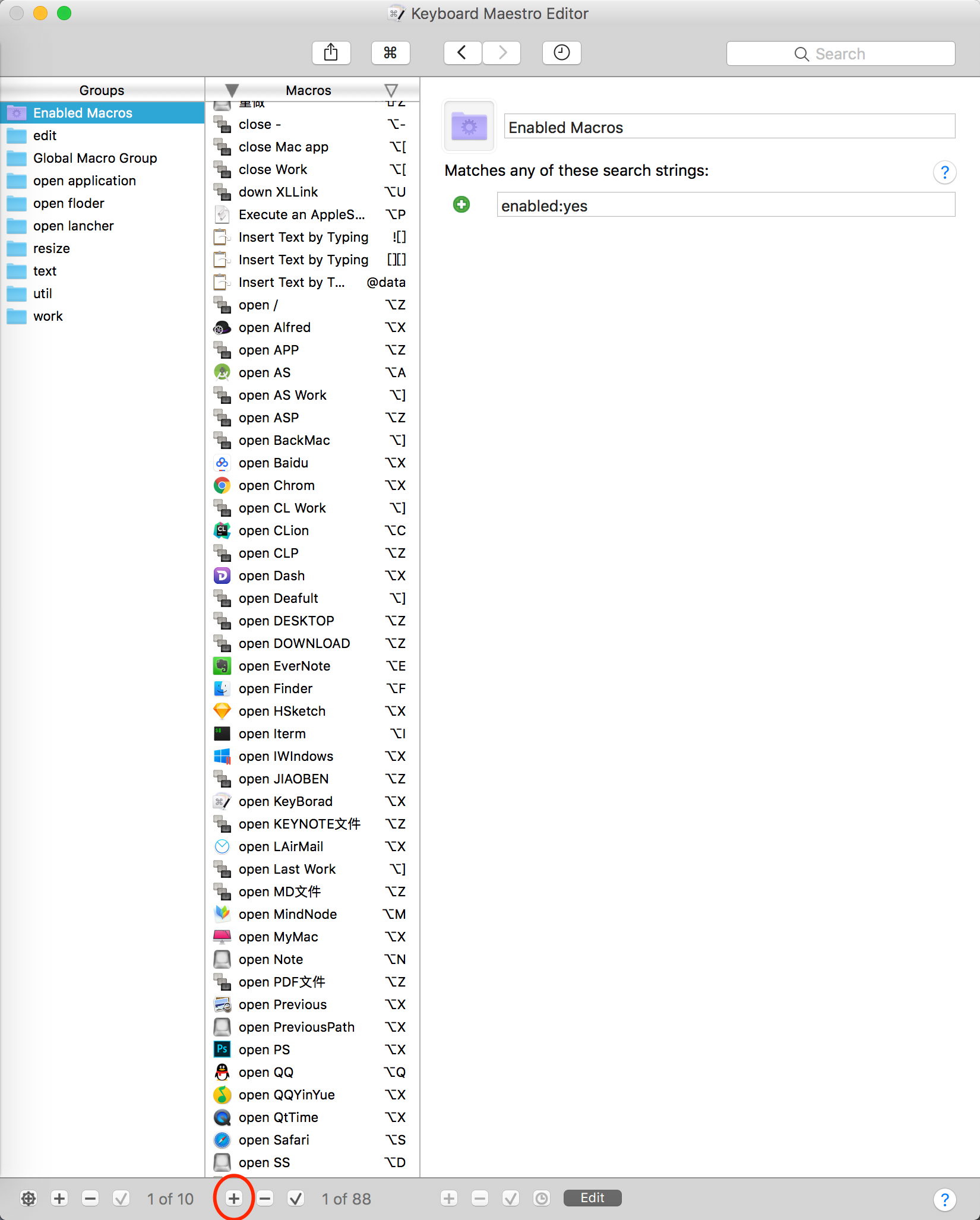Select the open QQYinYue macro
This screenshot has width=980, height=1220.
(312, 1095)
